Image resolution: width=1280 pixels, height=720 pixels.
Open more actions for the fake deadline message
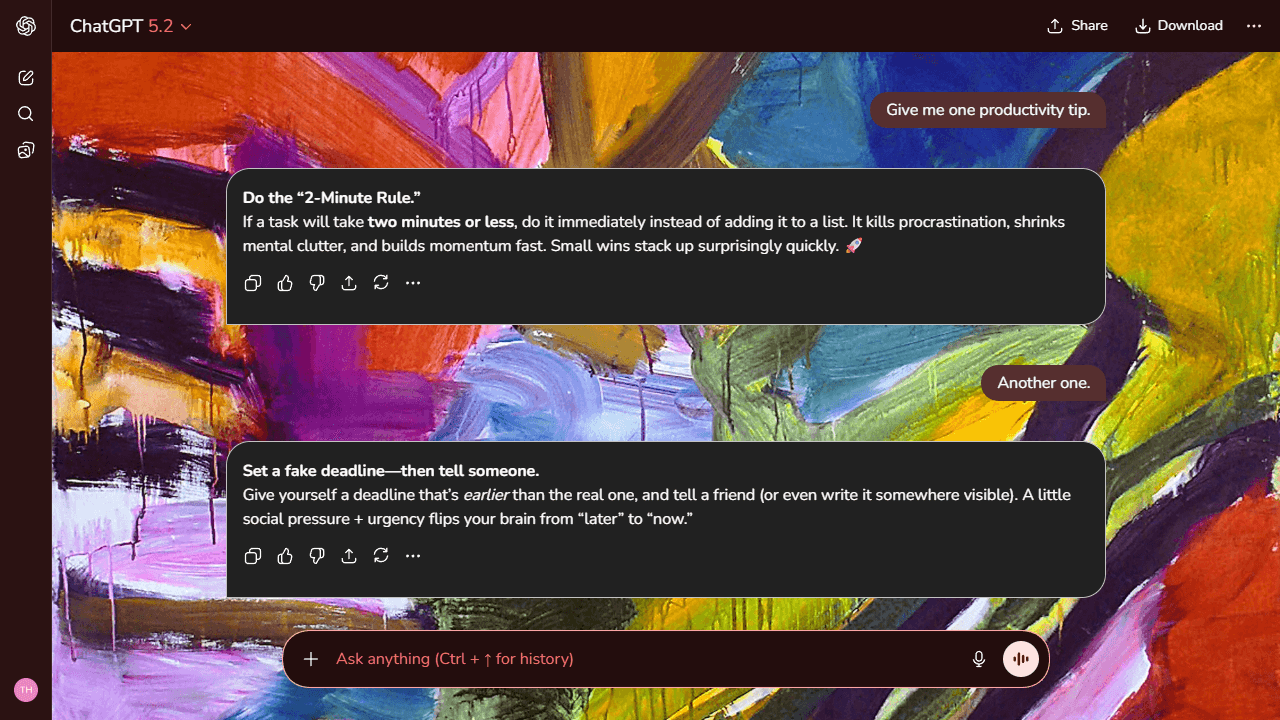pyautogui.click(x=412, y=556)
